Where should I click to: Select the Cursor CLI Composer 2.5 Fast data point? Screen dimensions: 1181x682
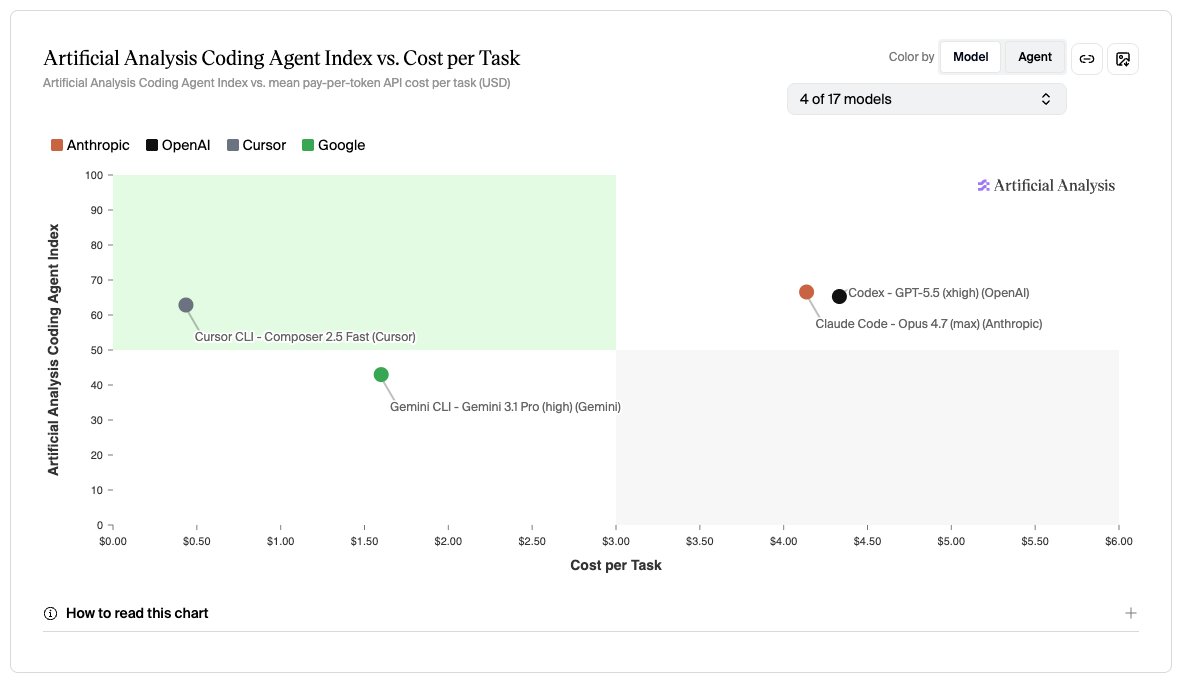(x=186, y=305)
